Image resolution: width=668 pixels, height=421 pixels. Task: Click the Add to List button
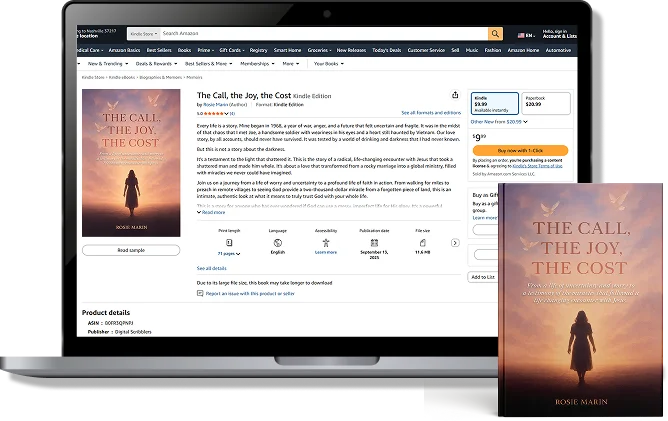pyautogui.click(x=483, y=277)
